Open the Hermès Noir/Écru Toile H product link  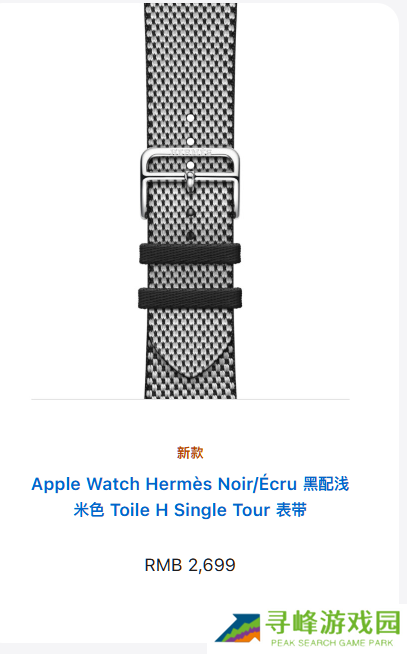pos(190,497)
